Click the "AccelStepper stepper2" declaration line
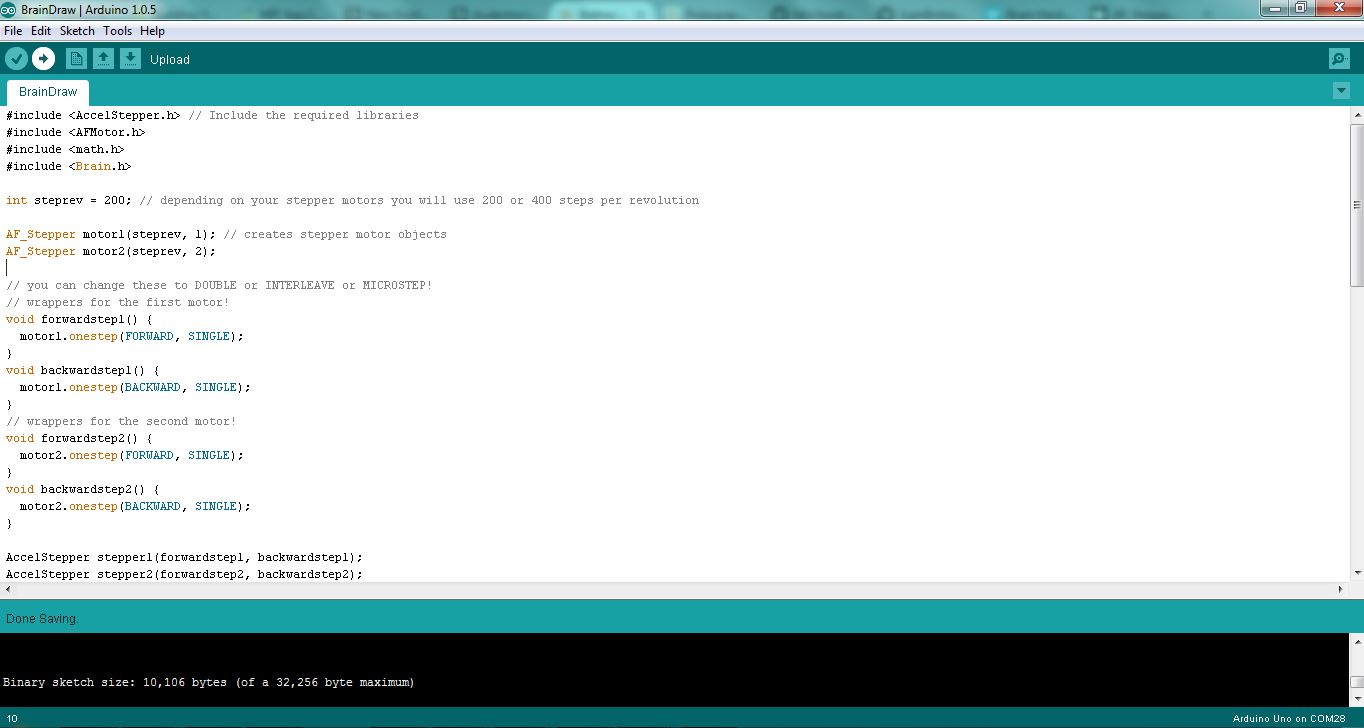The image size is (1364, 728). pyautogui.click(x=184, y=574)
